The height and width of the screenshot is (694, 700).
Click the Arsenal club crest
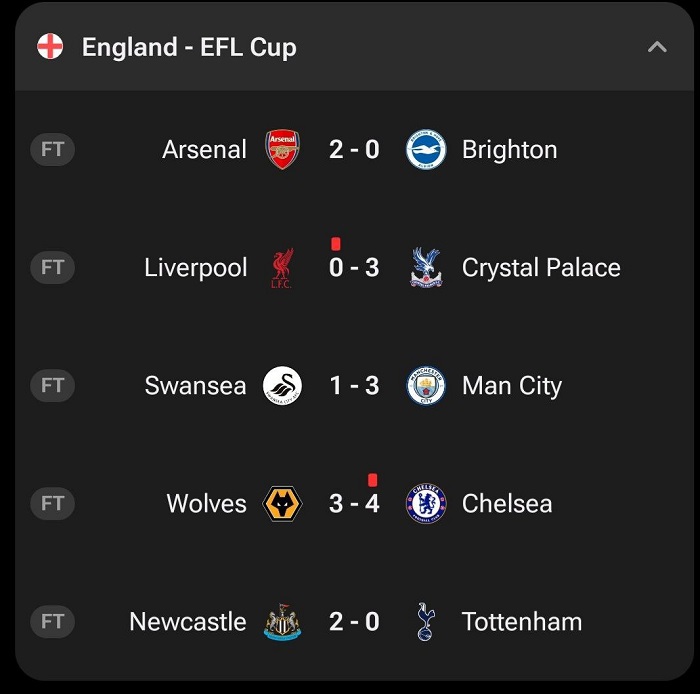pyautogui.click(x=282, y=150)
